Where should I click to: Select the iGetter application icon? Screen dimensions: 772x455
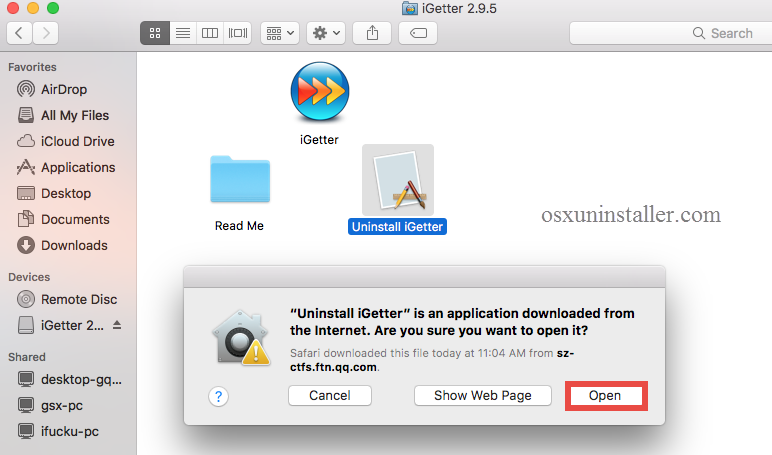[x=320, y=92]
